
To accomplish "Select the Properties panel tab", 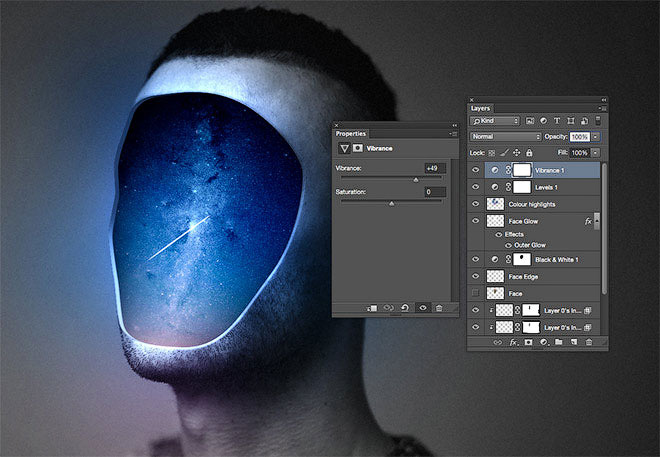I will click(351, 133).
